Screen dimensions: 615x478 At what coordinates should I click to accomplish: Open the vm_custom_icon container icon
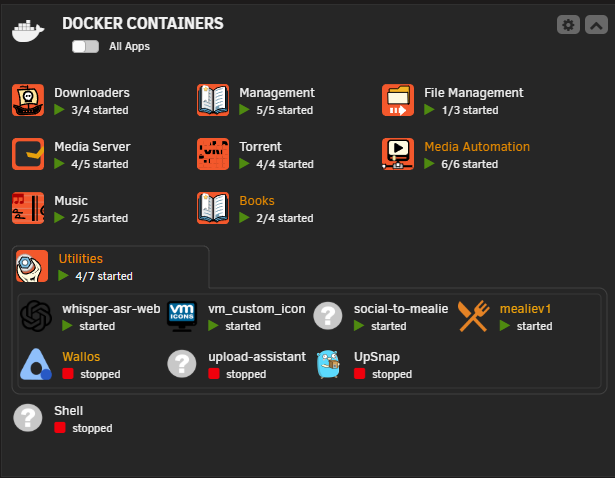tap(182, 316)
